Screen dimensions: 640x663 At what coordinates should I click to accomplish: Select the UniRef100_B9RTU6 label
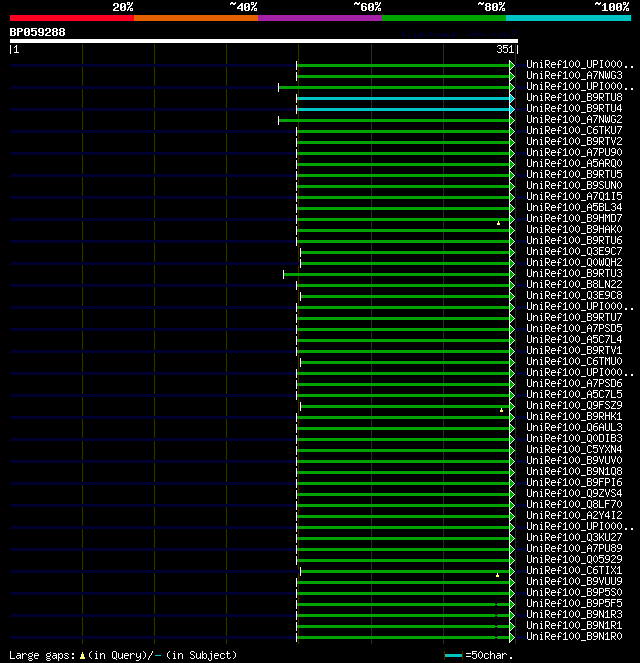[574, 240]
